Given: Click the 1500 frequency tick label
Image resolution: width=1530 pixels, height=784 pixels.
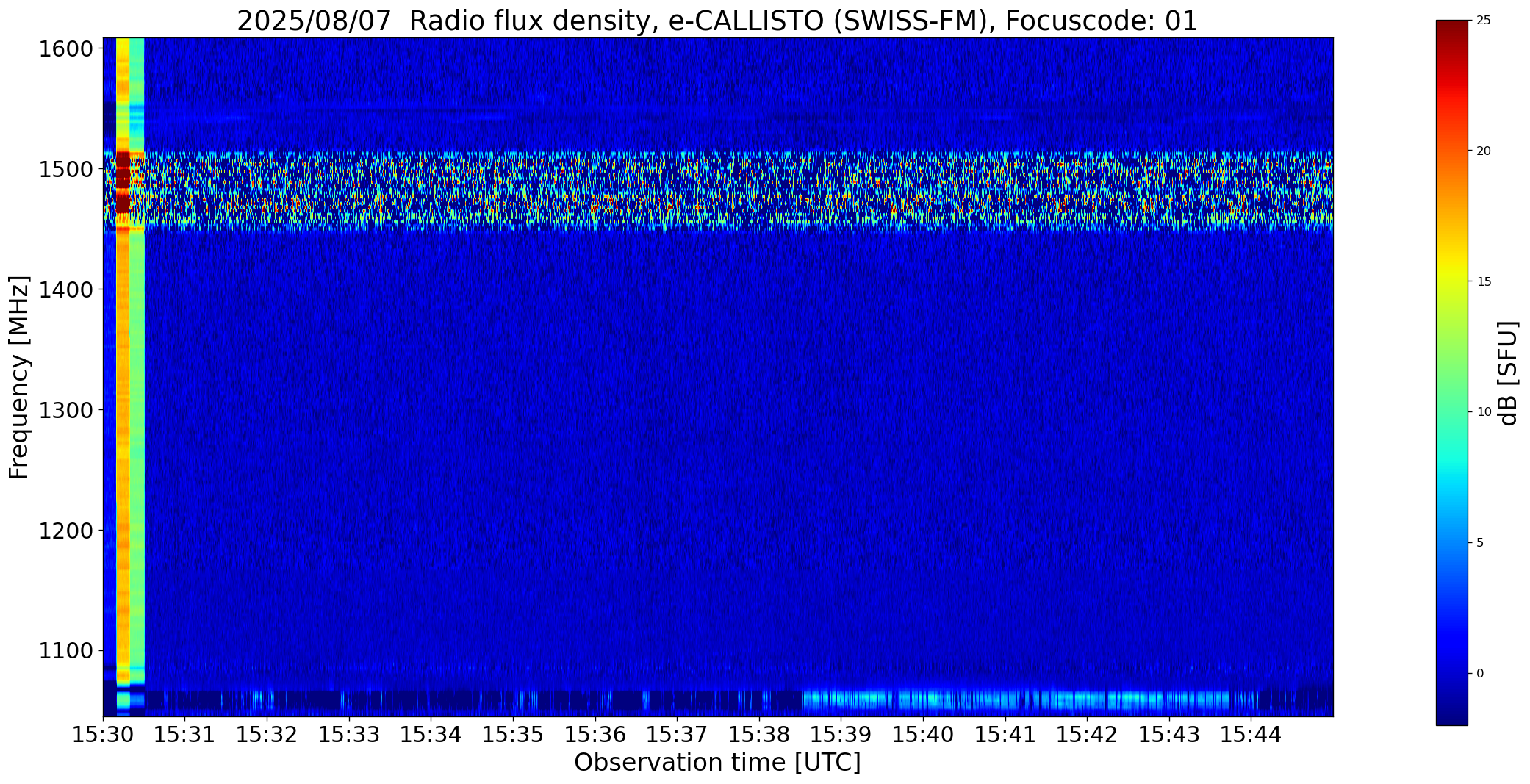Looking at the screenshot, I should click(x=65, y=170).
